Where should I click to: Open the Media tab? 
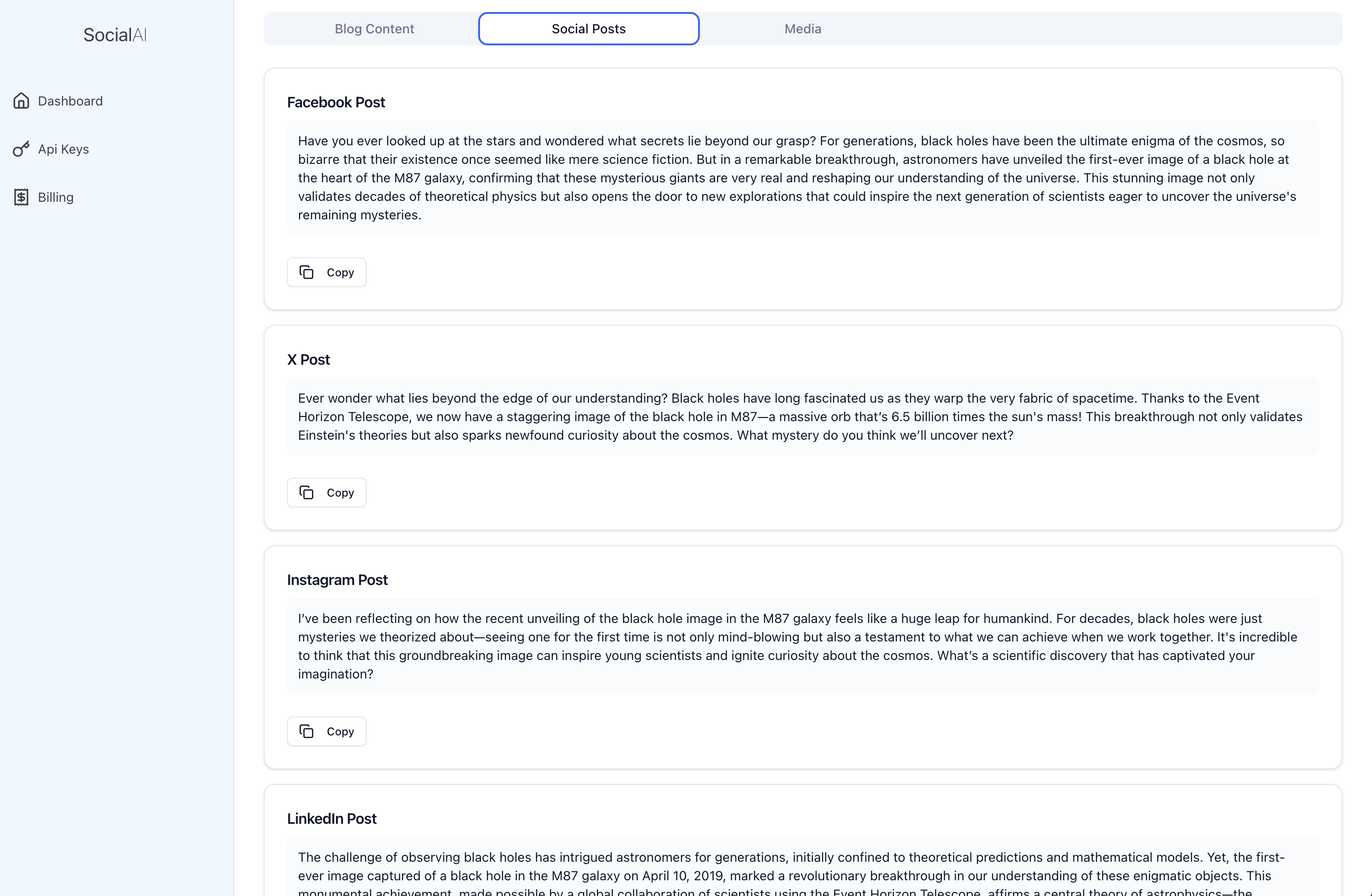(803, 29)
